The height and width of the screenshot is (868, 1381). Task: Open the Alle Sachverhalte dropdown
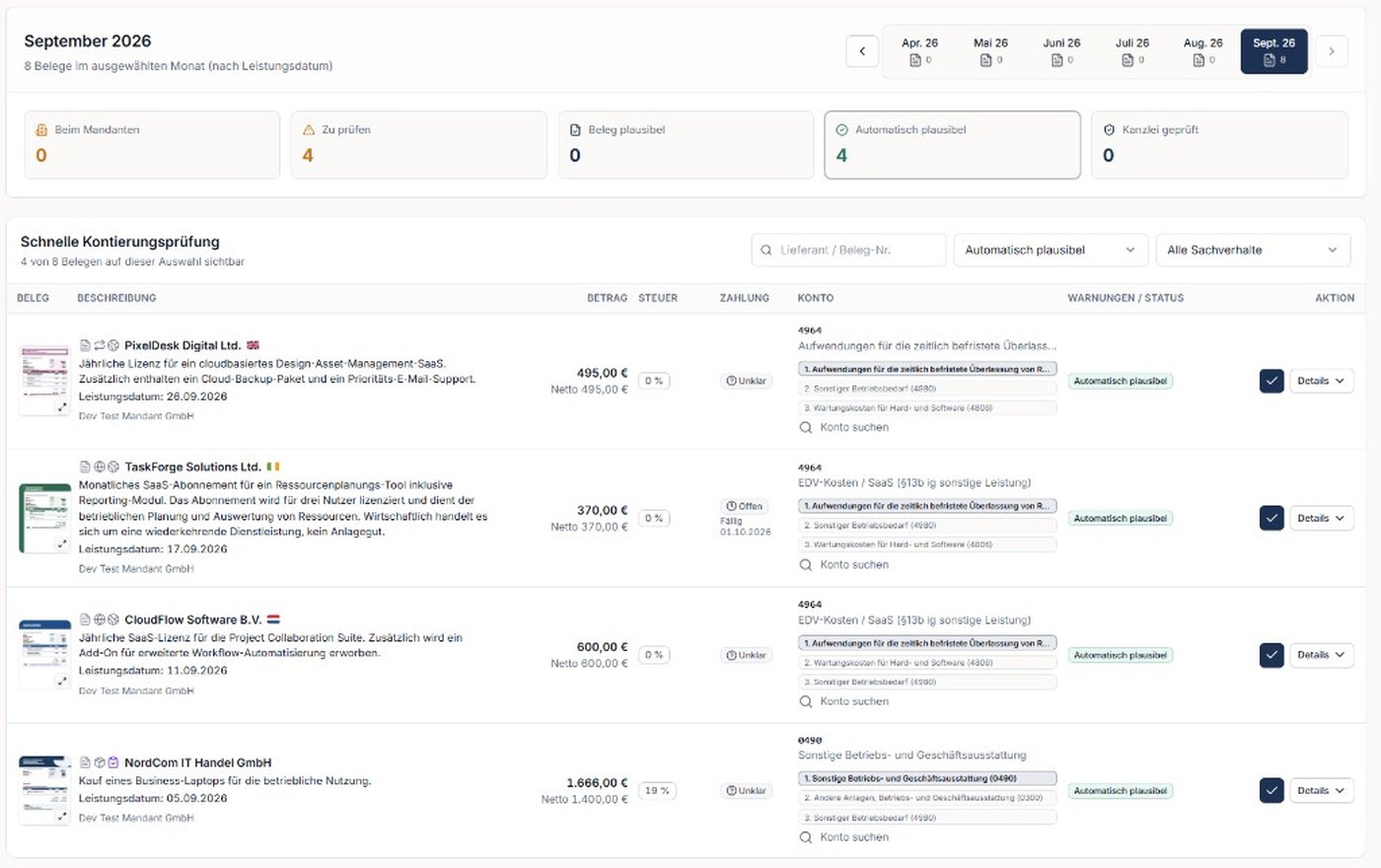coord(1253,251)
